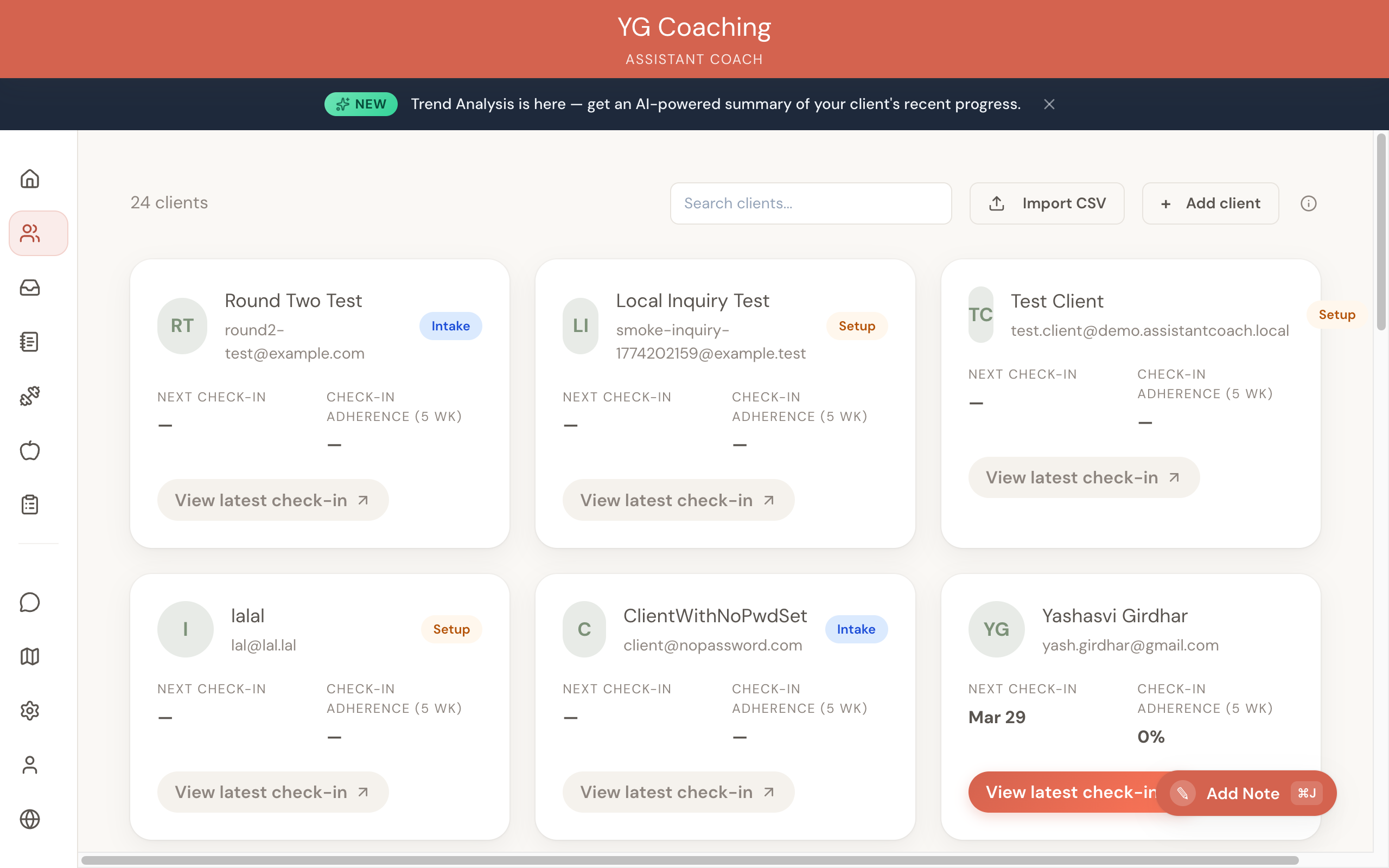Open the info tooltip beside Add client

(1308, 203)
